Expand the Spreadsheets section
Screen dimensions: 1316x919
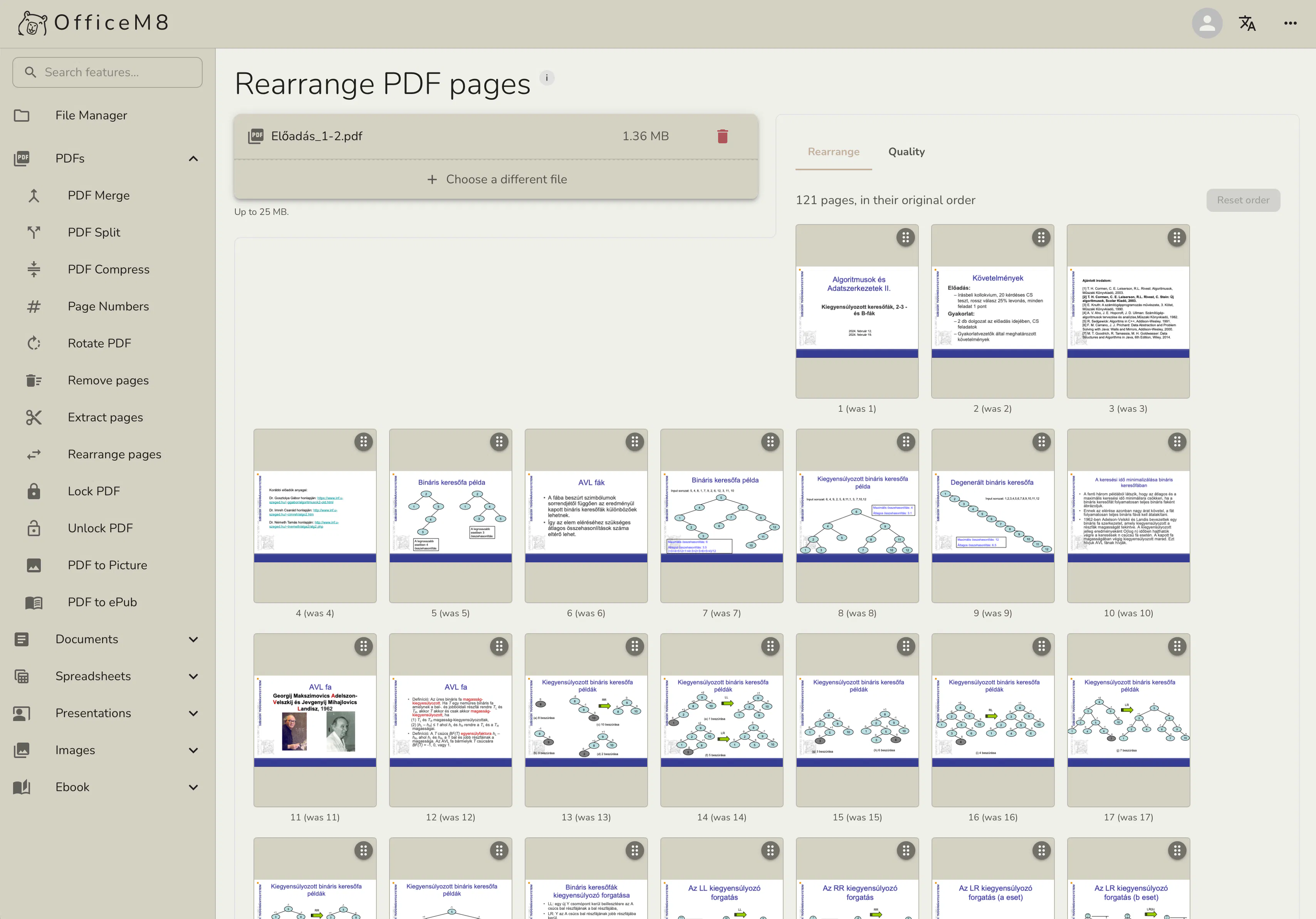pos(193,677)
